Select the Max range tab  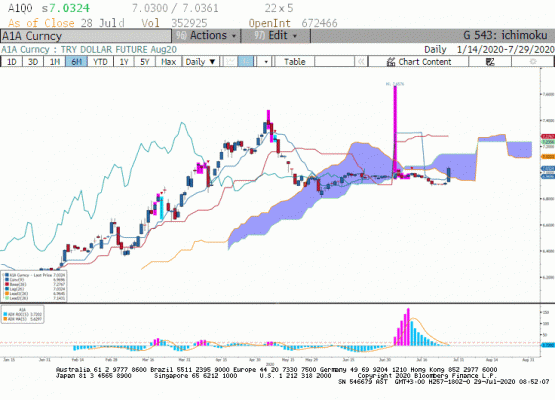coord(168,62)
